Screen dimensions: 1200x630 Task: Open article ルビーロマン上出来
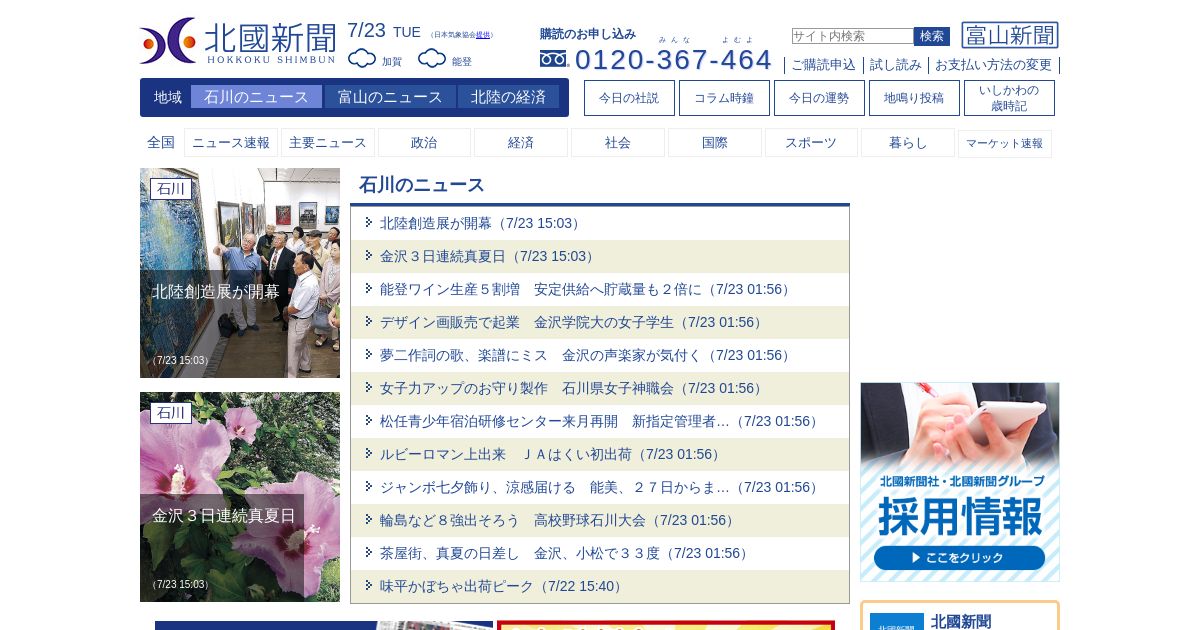550,454
